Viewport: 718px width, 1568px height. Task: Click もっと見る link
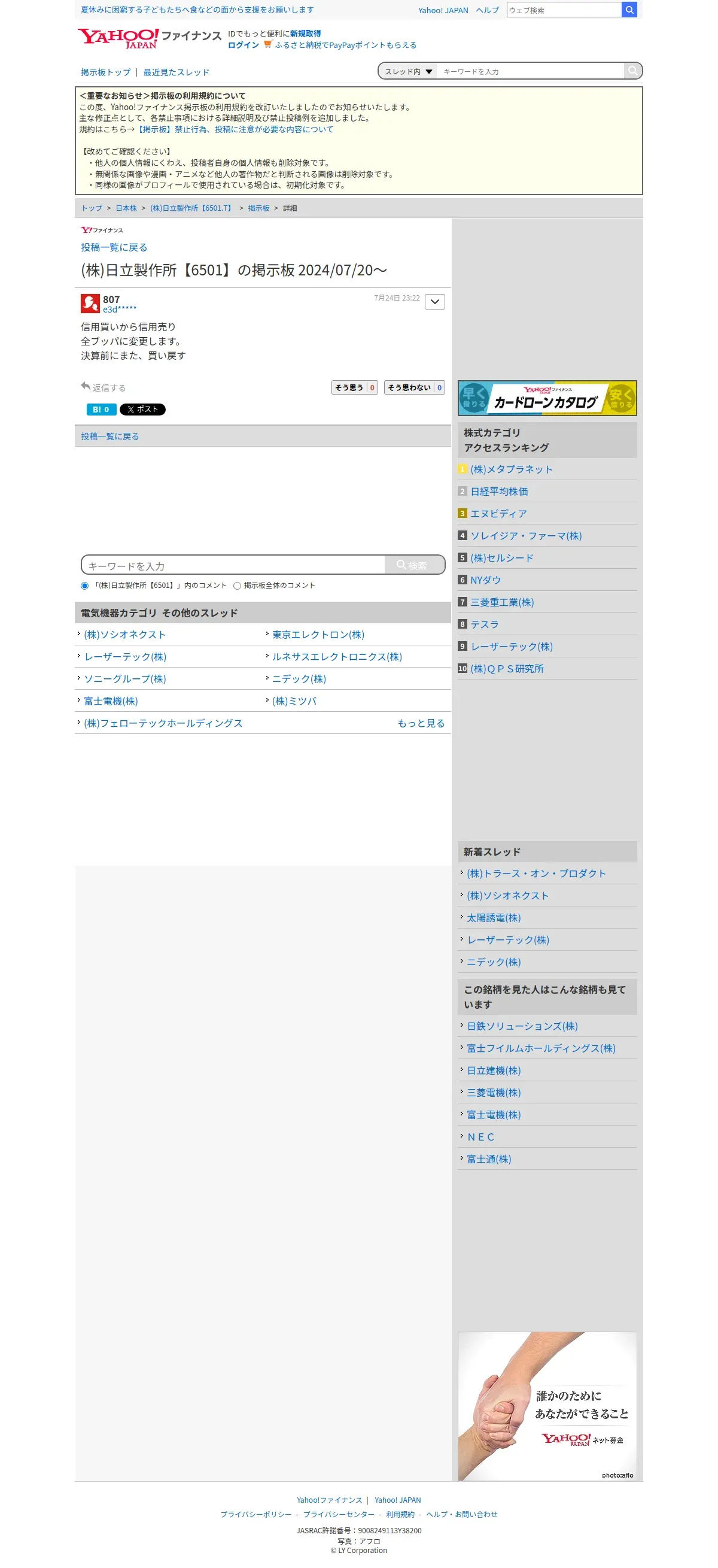click(421, 723)
